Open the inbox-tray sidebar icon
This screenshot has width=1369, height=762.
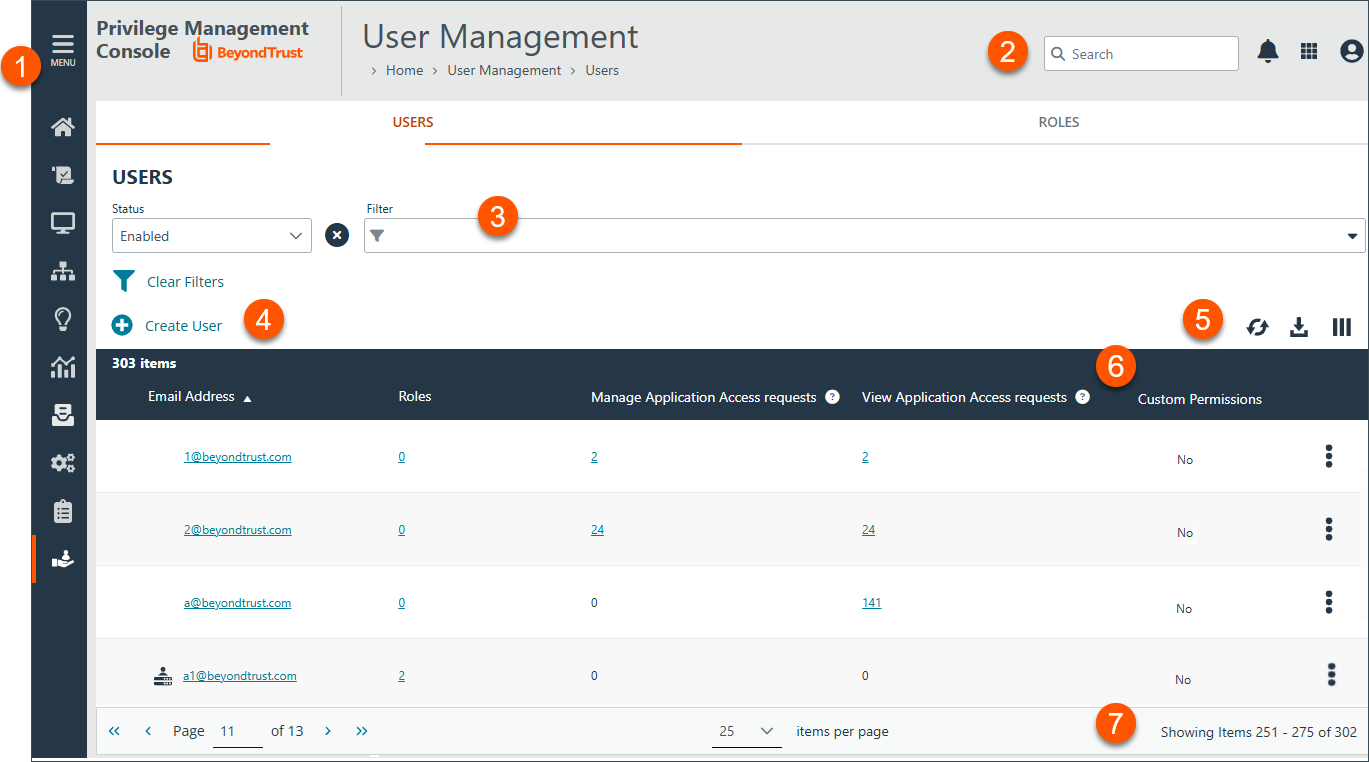[x=63, y=415]
